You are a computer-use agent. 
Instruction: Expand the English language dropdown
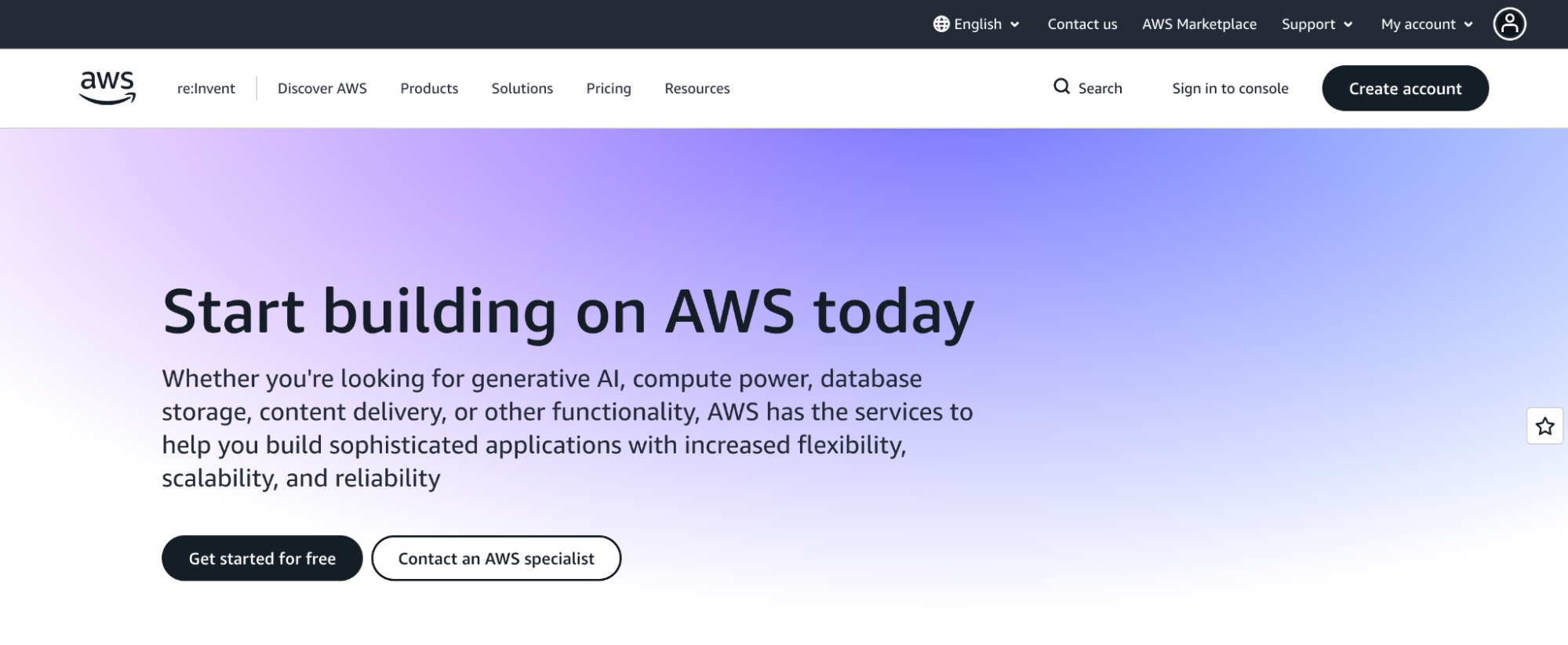coord(977,24)
